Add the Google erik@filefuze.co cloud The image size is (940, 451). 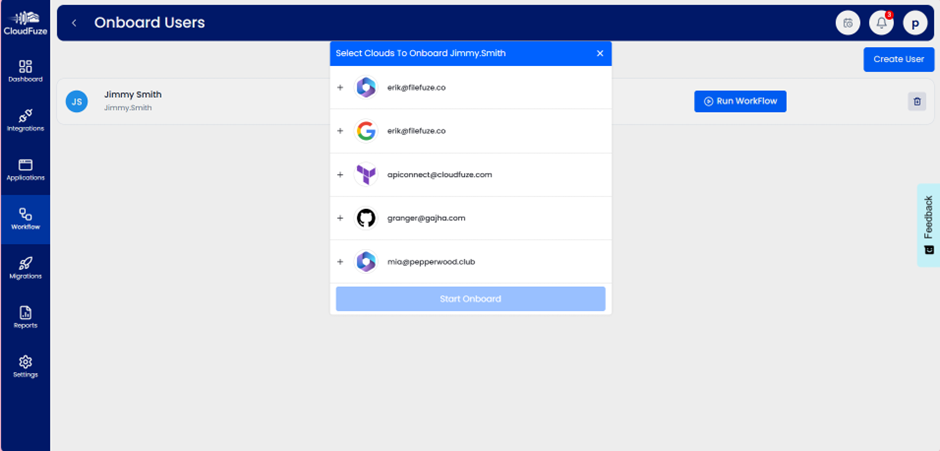(x=340, y=131)
